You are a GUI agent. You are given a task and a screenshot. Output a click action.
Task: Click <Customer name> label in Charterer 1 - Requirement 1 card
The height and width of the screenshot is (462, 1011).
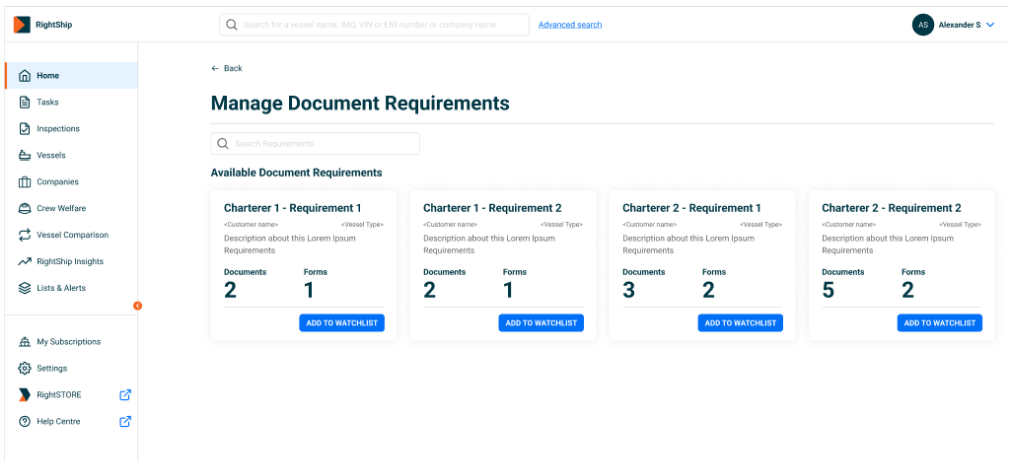coord(251,225)
